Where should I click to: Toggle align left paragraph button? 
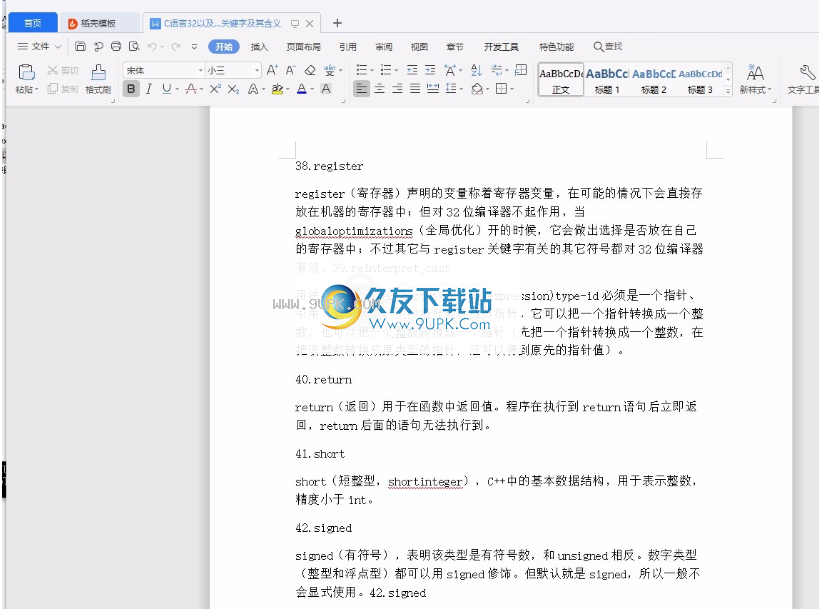361,89
